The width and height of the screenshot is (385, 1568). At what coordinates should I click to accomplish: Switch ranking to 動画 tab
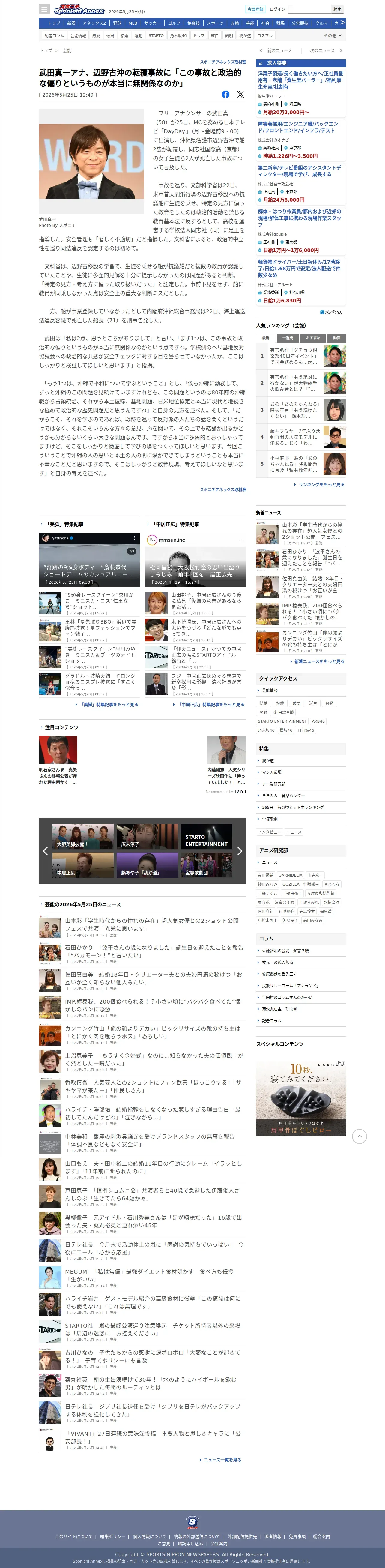(336, 338)
